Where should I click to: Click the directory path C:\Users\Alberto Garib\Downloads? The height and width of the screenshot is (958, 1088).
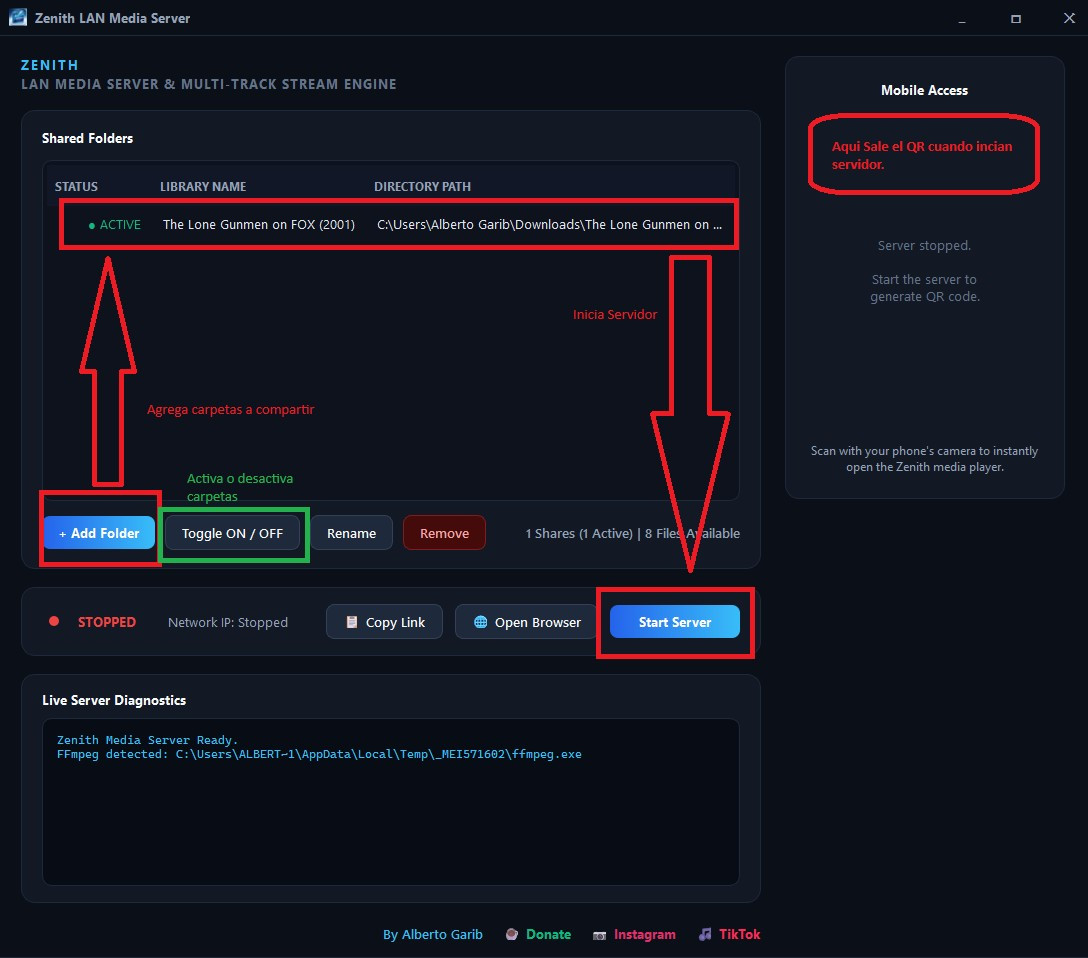[x=549, y=225]
